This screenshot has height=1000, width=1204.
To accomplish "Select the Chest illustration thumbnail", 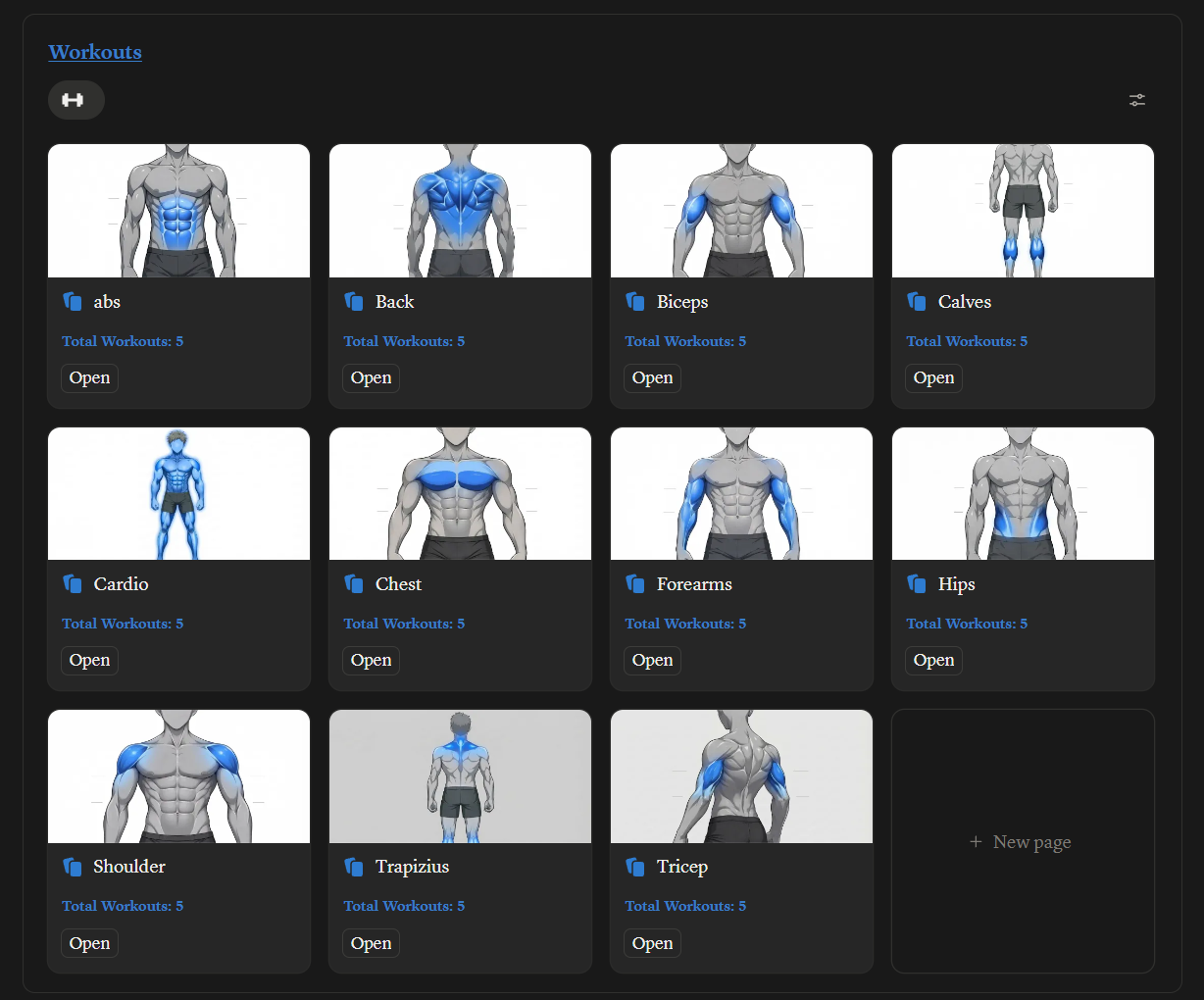I will 460,493.
